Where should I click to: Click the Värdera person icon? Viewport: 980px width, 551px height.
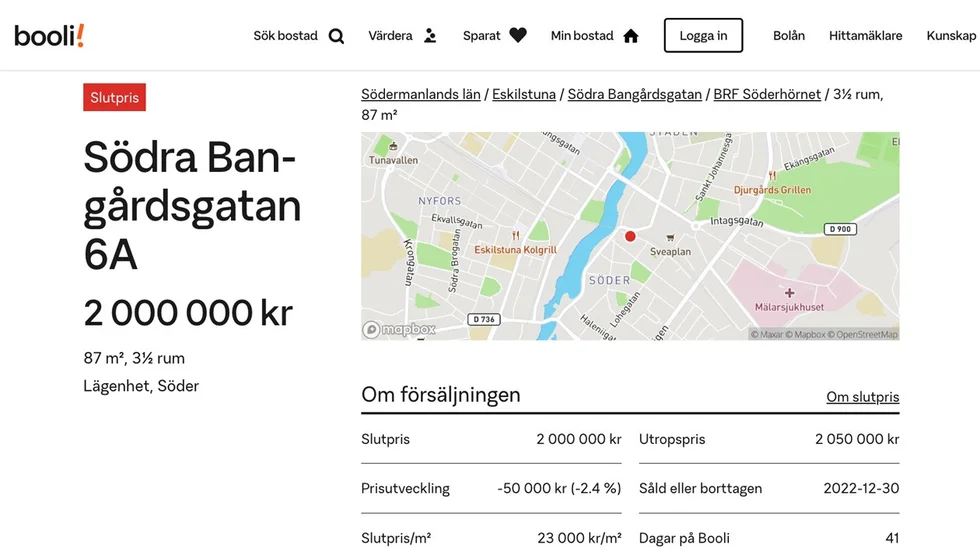pyautogui.click(x=430, y=36)
